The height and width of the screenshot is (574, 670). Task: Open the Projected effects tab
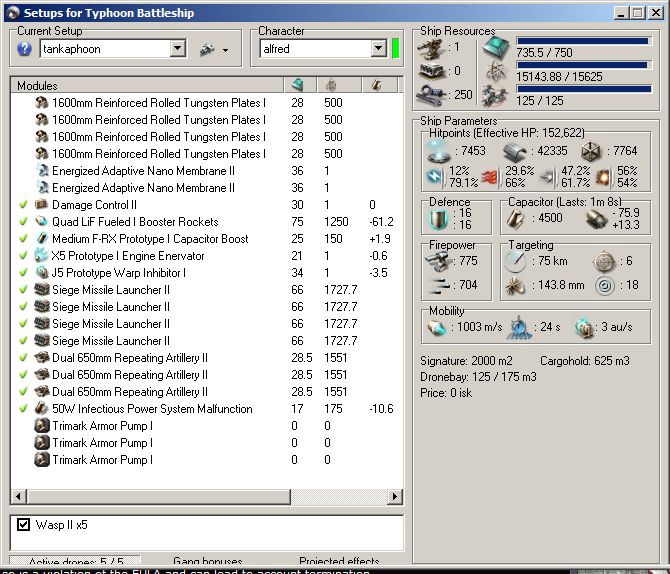click(x=339, y=560)
